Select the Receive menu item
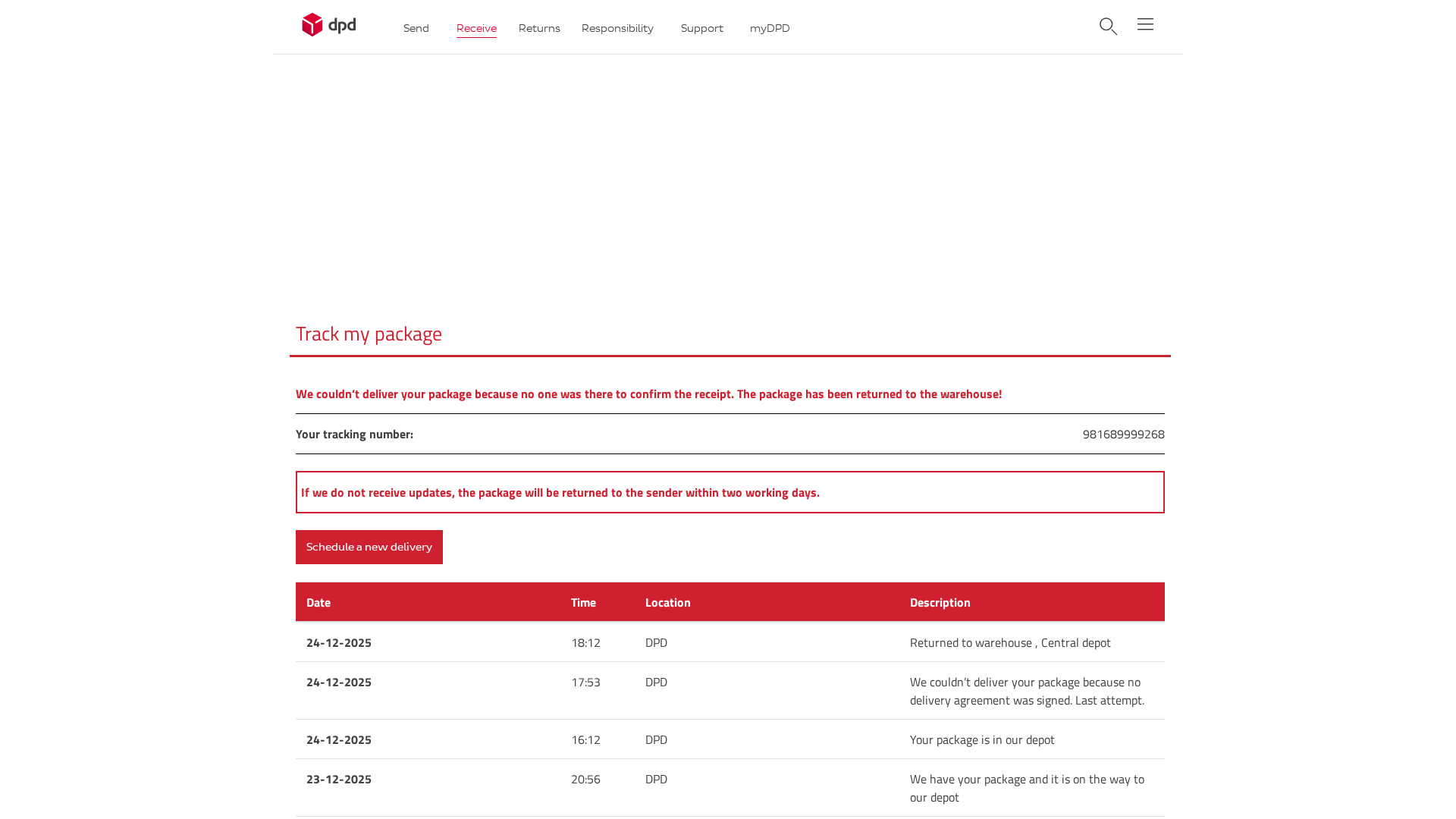The height and width of the screenshot is (819, 1456). tap(476, 28)
